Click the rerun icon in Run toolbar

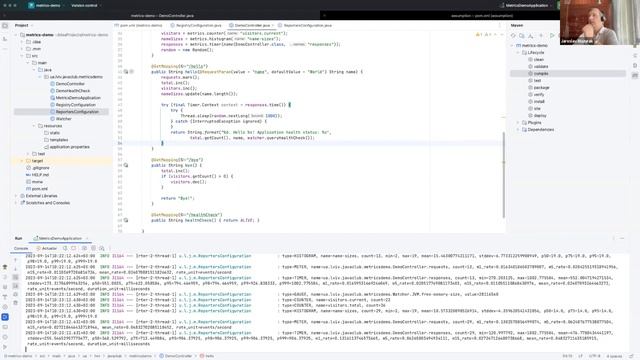tap(65, 248)
